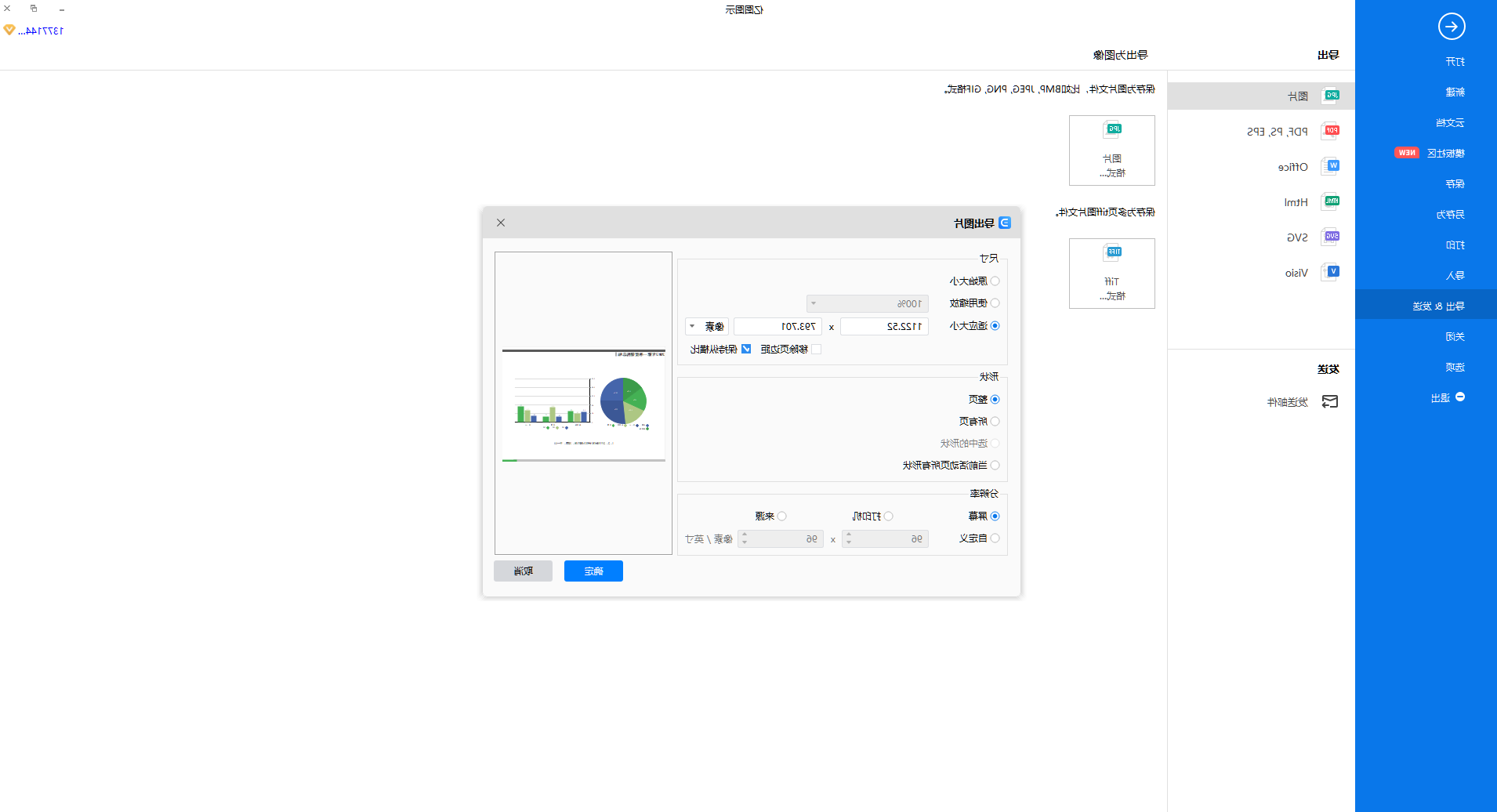Click the 发送邮件 envelope icon
The width and height of the screenshot is (1497, 812).
[x=1330, y=401]
